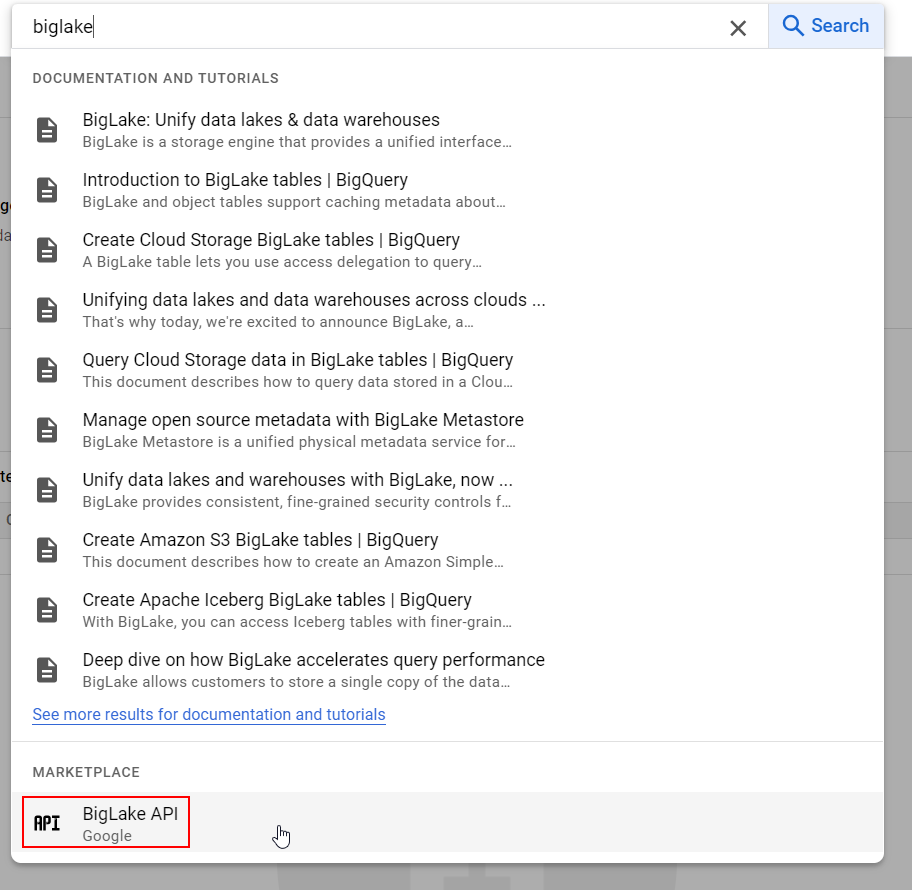
Task: Click the document icon beside 'Create Apache Iceberg BigLake tables'
Action: coord(47,610)
